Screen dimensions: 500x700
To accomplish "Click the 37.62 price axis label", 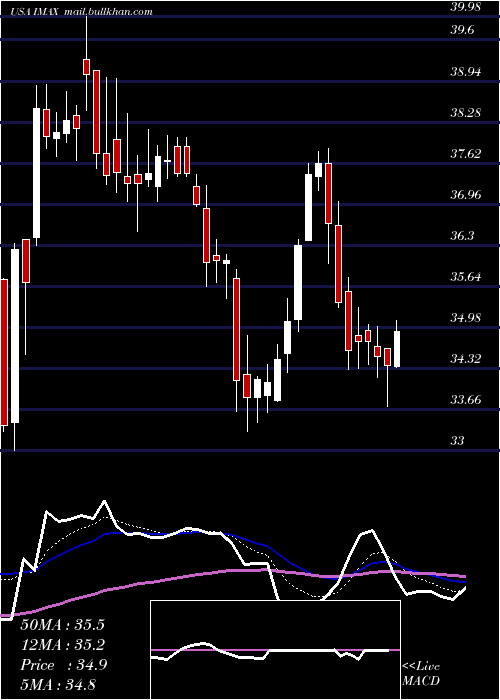I will pos(466,153).
